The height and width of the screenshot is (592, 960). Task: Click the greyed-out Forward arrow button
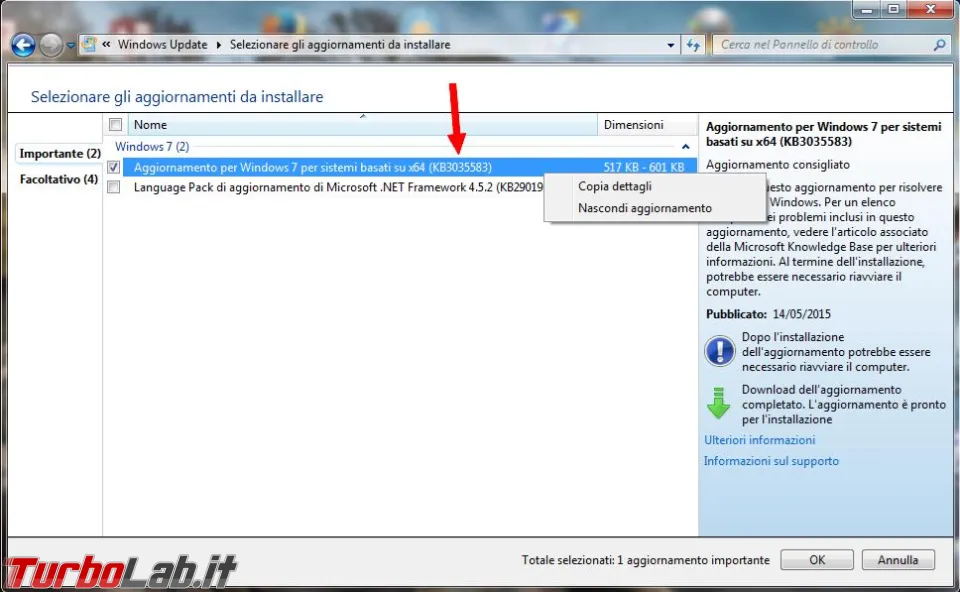pos(51,45)
